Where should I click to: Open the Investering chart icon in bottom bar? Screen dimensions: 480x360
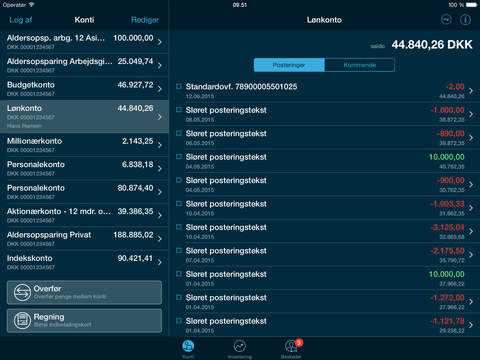240,346
